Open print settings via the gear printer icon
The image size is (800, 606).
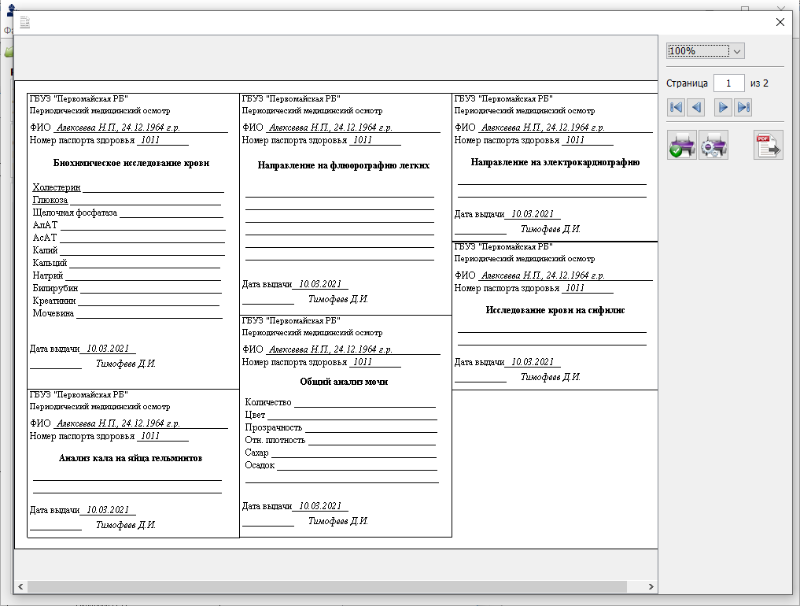pyautogui.click(x=713, y=146)
